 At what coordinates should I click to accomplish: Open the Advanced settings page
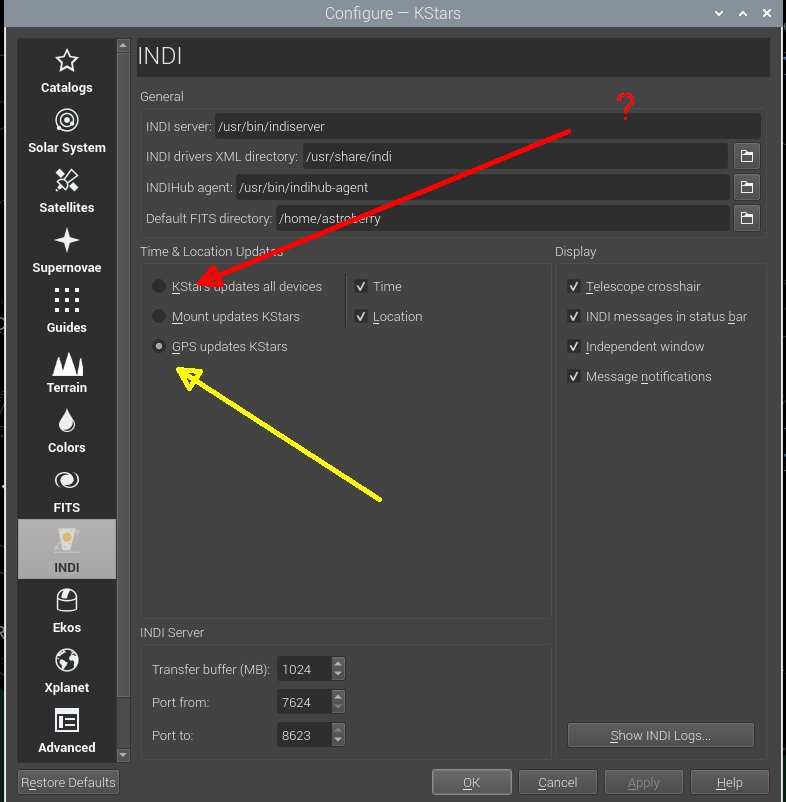click(66, 730)
